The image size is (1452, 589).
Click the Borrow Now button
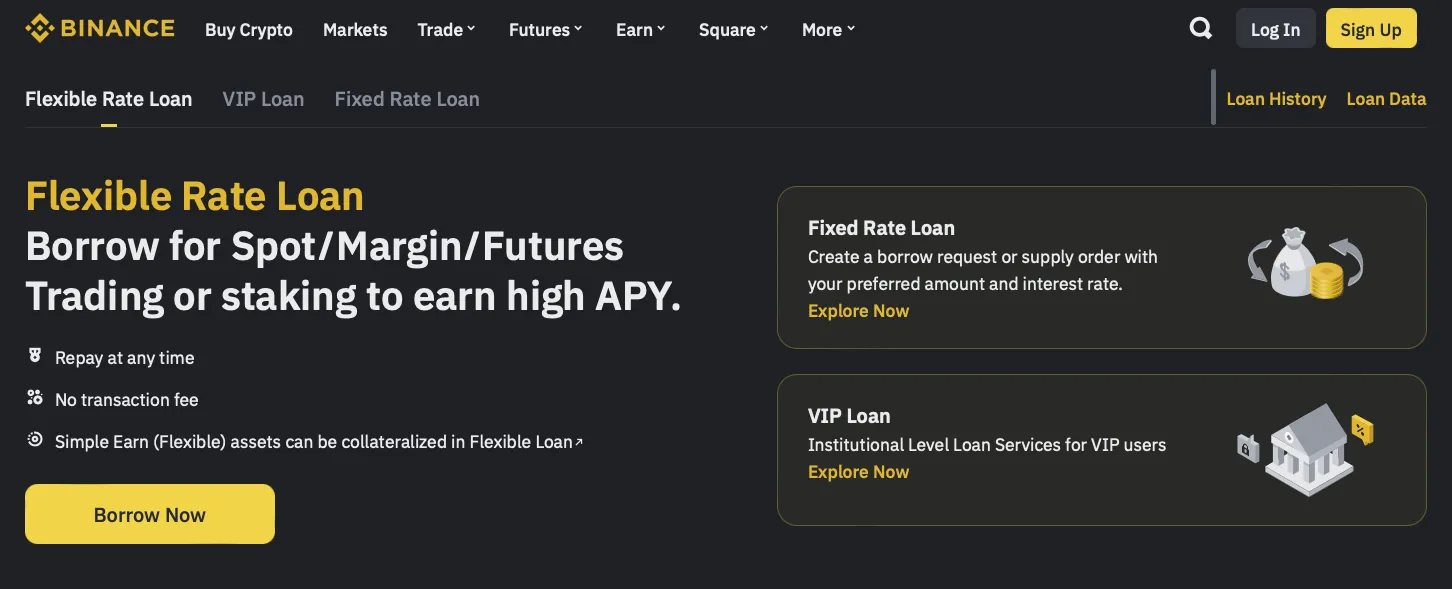(149, 513)
